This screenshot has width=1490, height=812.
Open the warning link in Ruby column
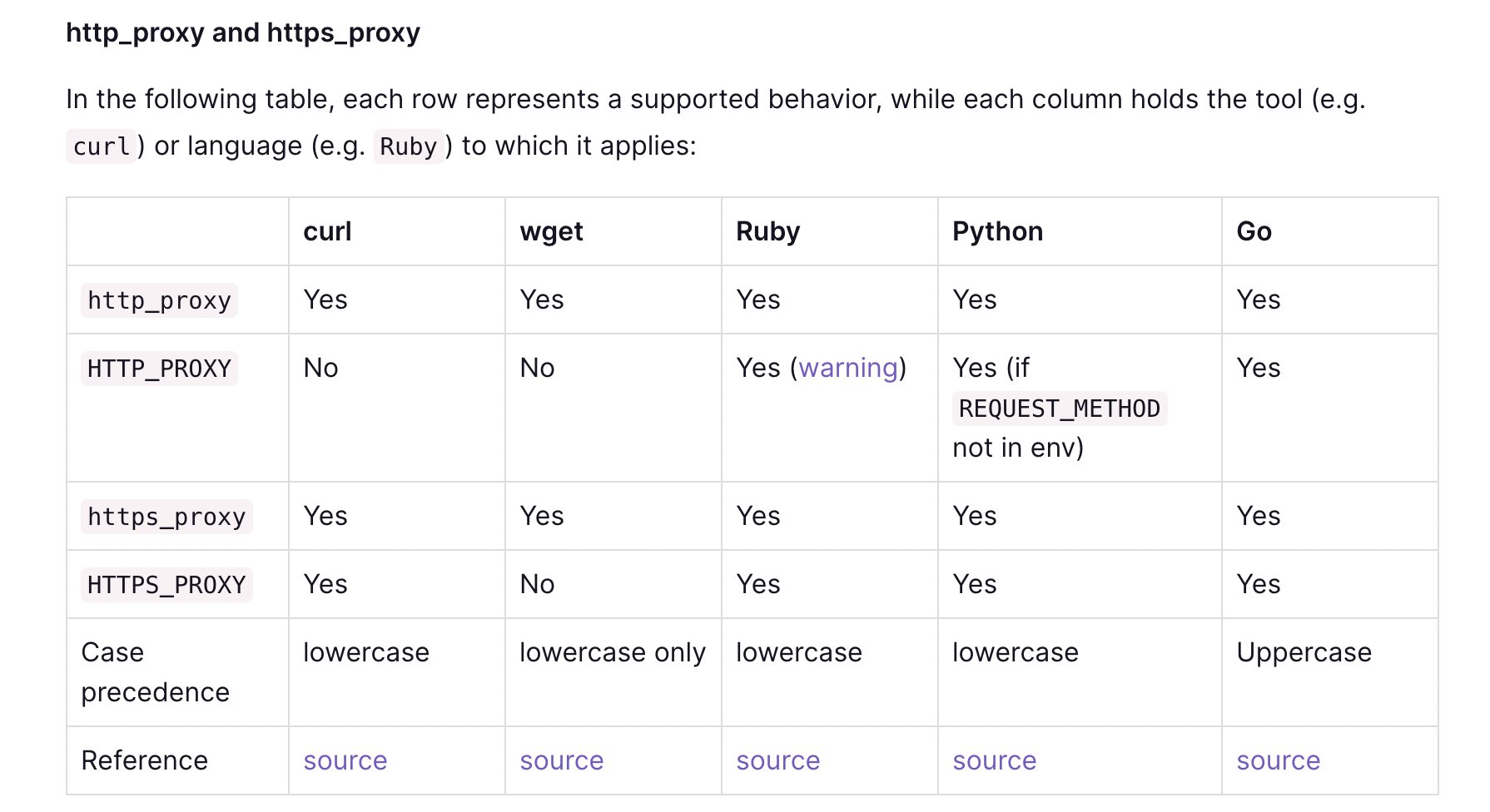848,368
